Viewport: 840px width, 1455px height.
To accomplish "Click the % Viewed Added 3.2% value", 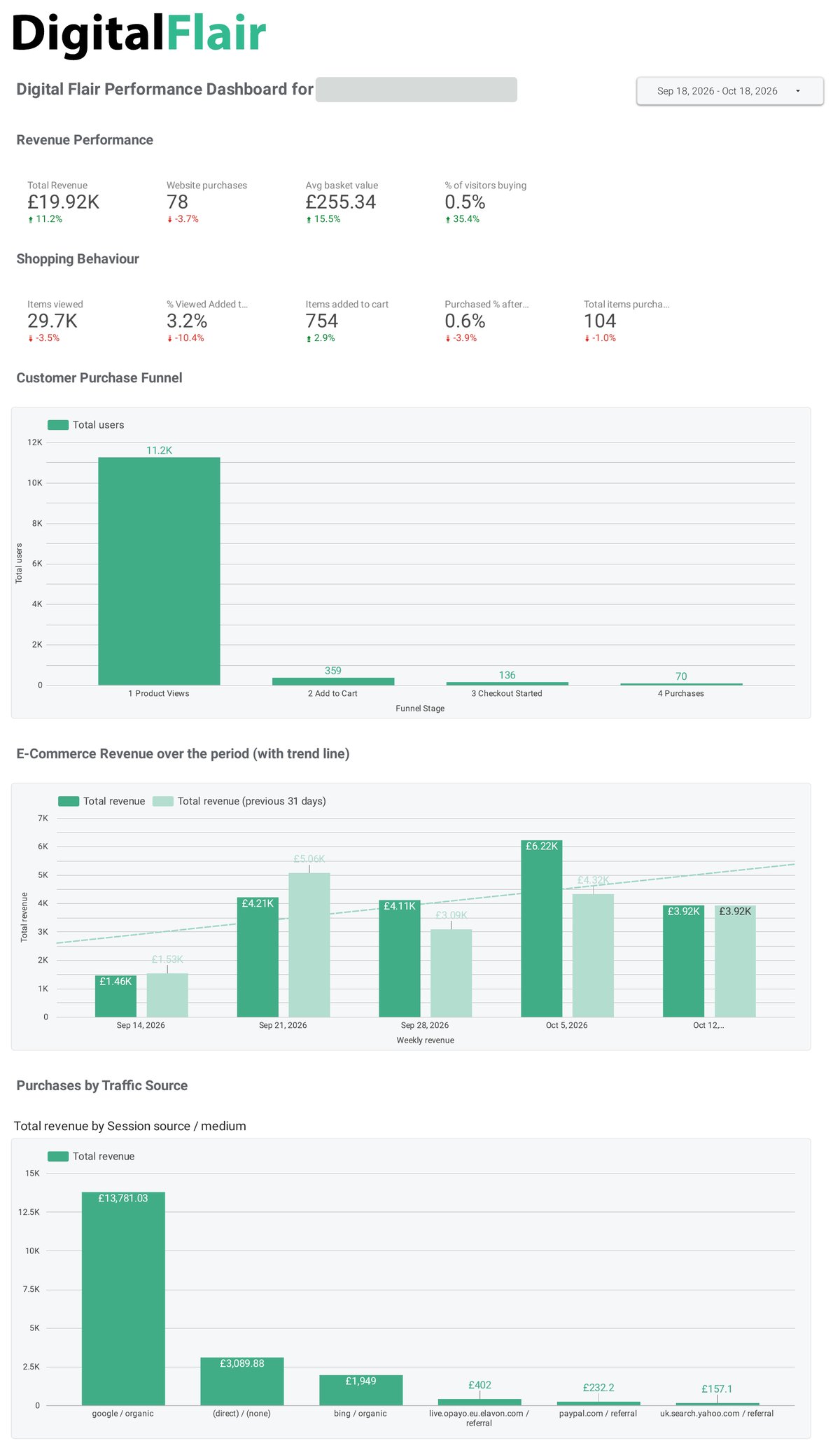I will tap(187, 321).
